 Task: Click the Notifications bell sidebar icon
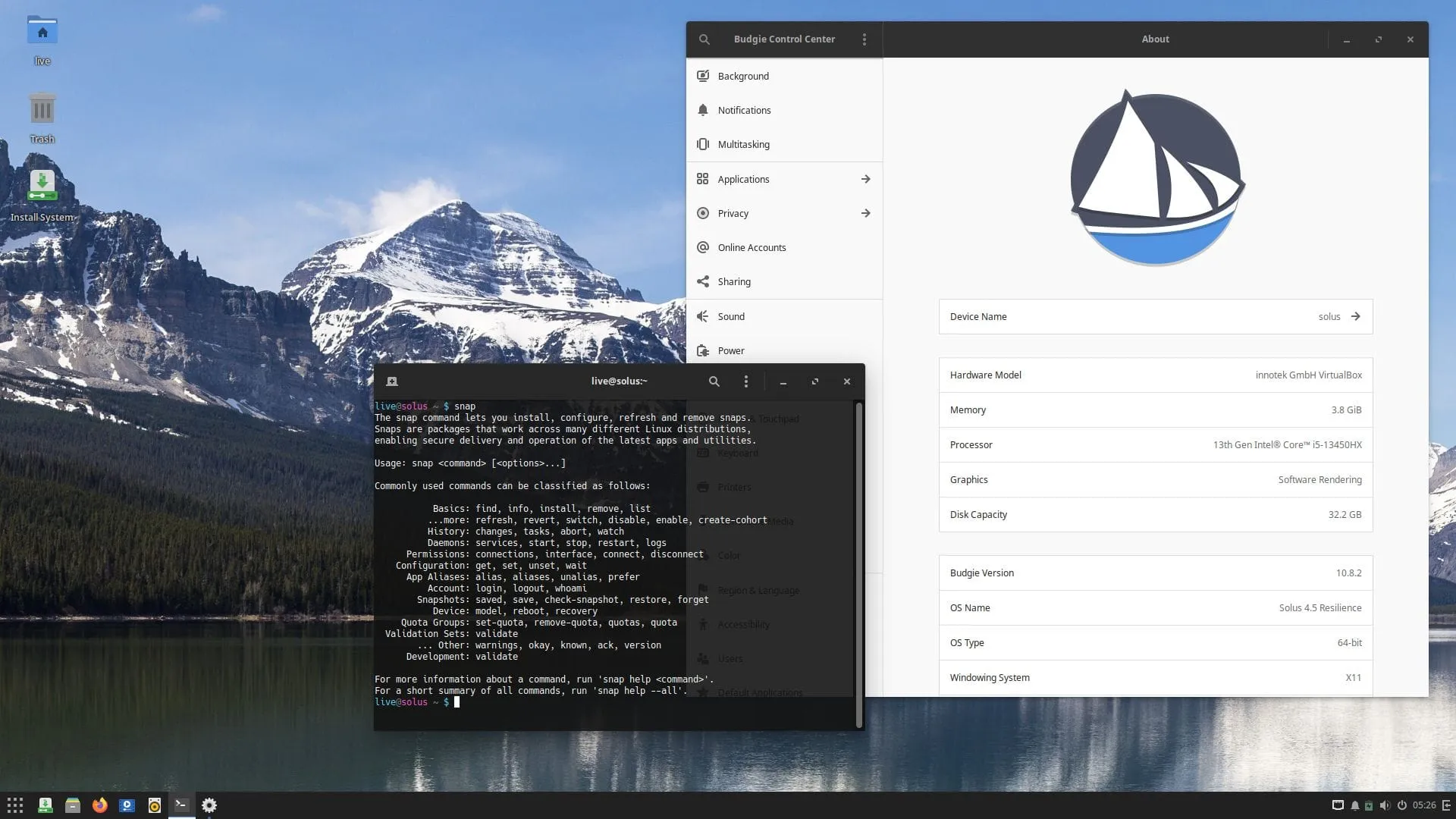[x=703, y=110]
